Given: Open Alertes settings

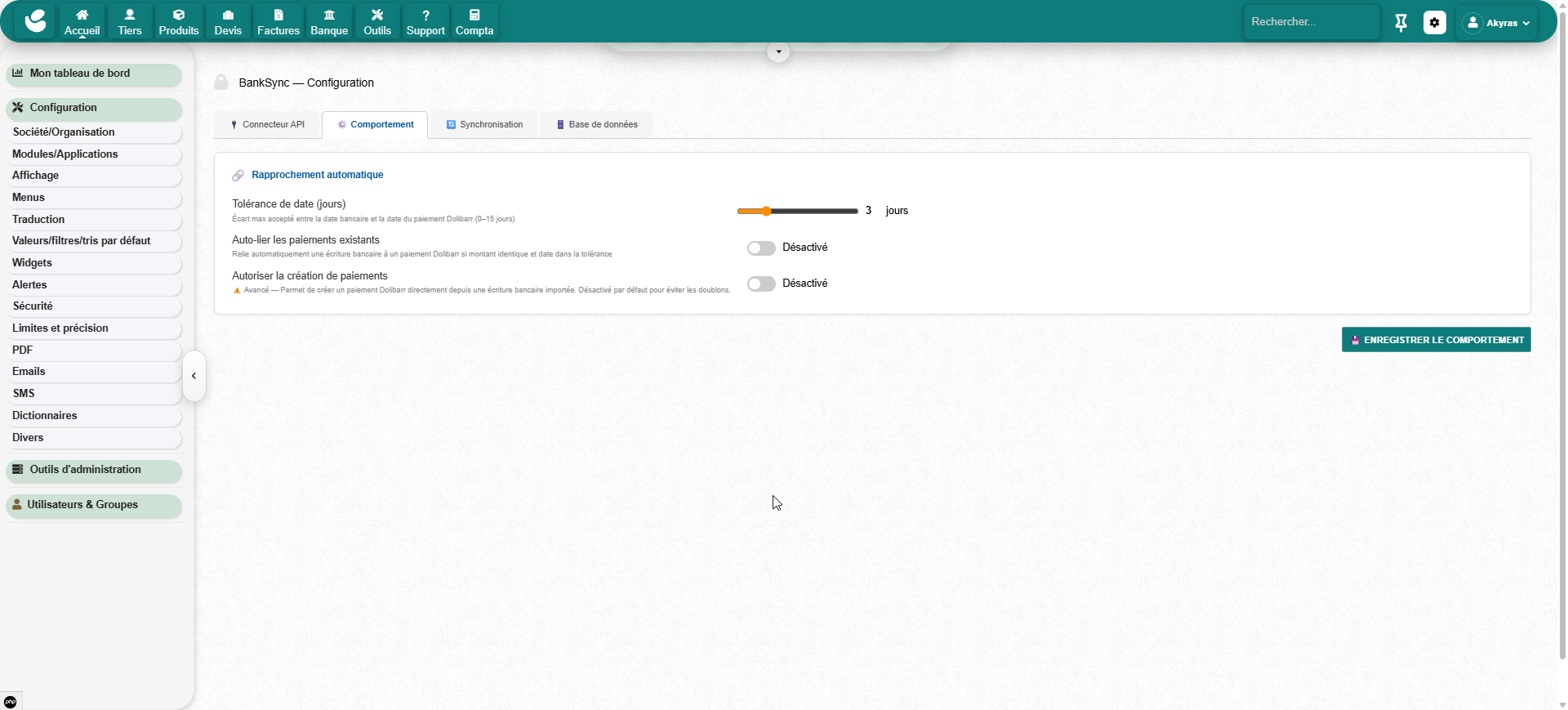Looking at the screenshot, I should [x=94, y=285].
